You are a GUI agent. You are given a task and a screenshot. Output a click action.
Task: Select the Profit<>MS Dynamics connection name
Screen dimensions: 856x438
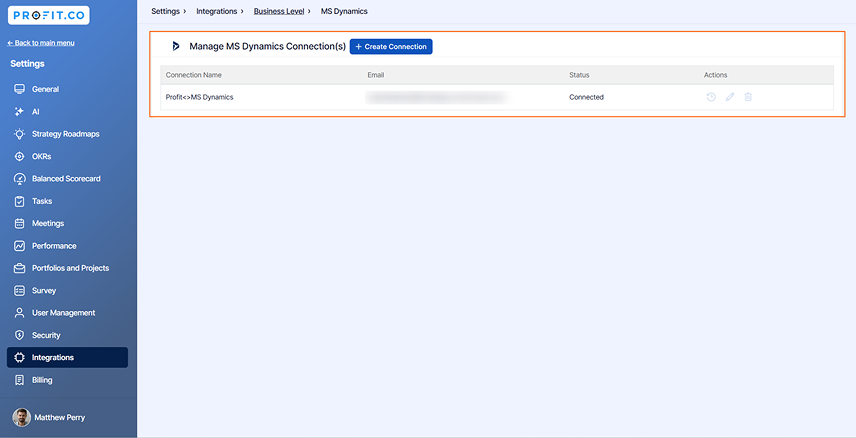point(200,97)
